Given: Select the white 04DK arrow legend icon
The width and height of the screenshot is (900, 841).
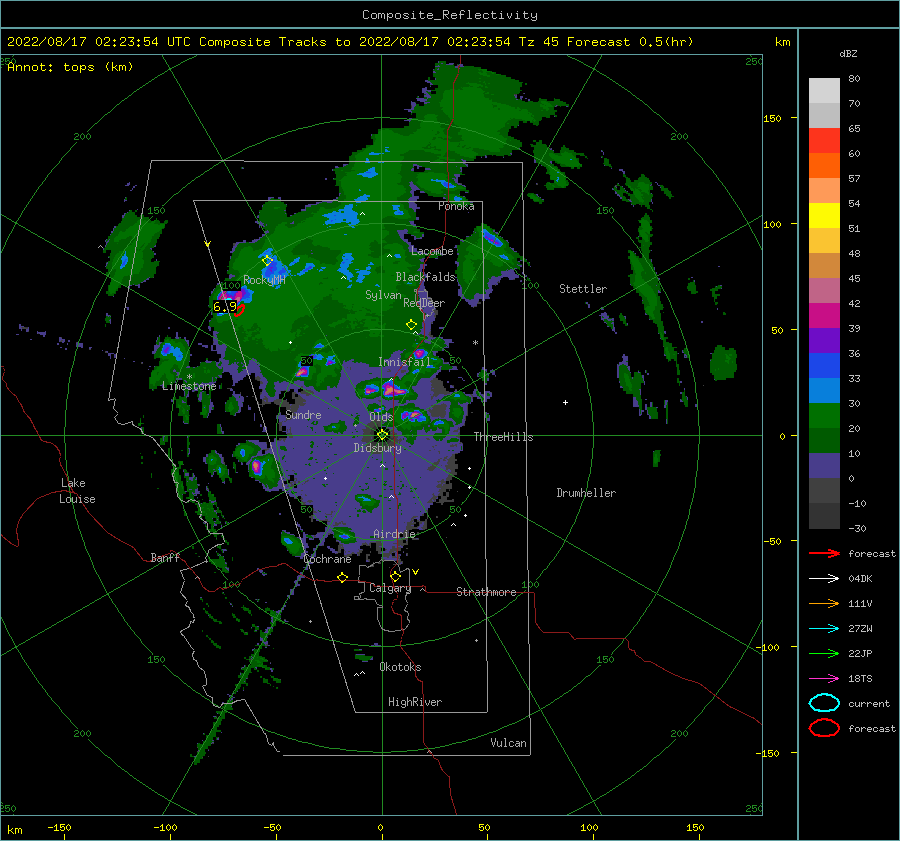Looking at the screenshot, I should coord(824,578).
